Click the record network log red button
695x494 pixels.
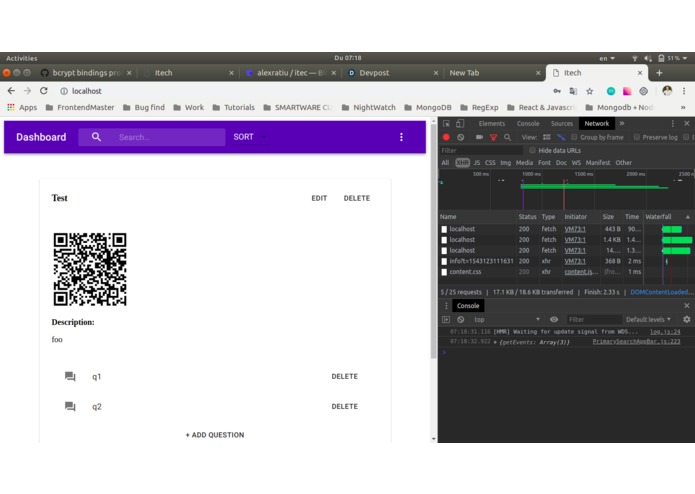[x=446, y=137]
